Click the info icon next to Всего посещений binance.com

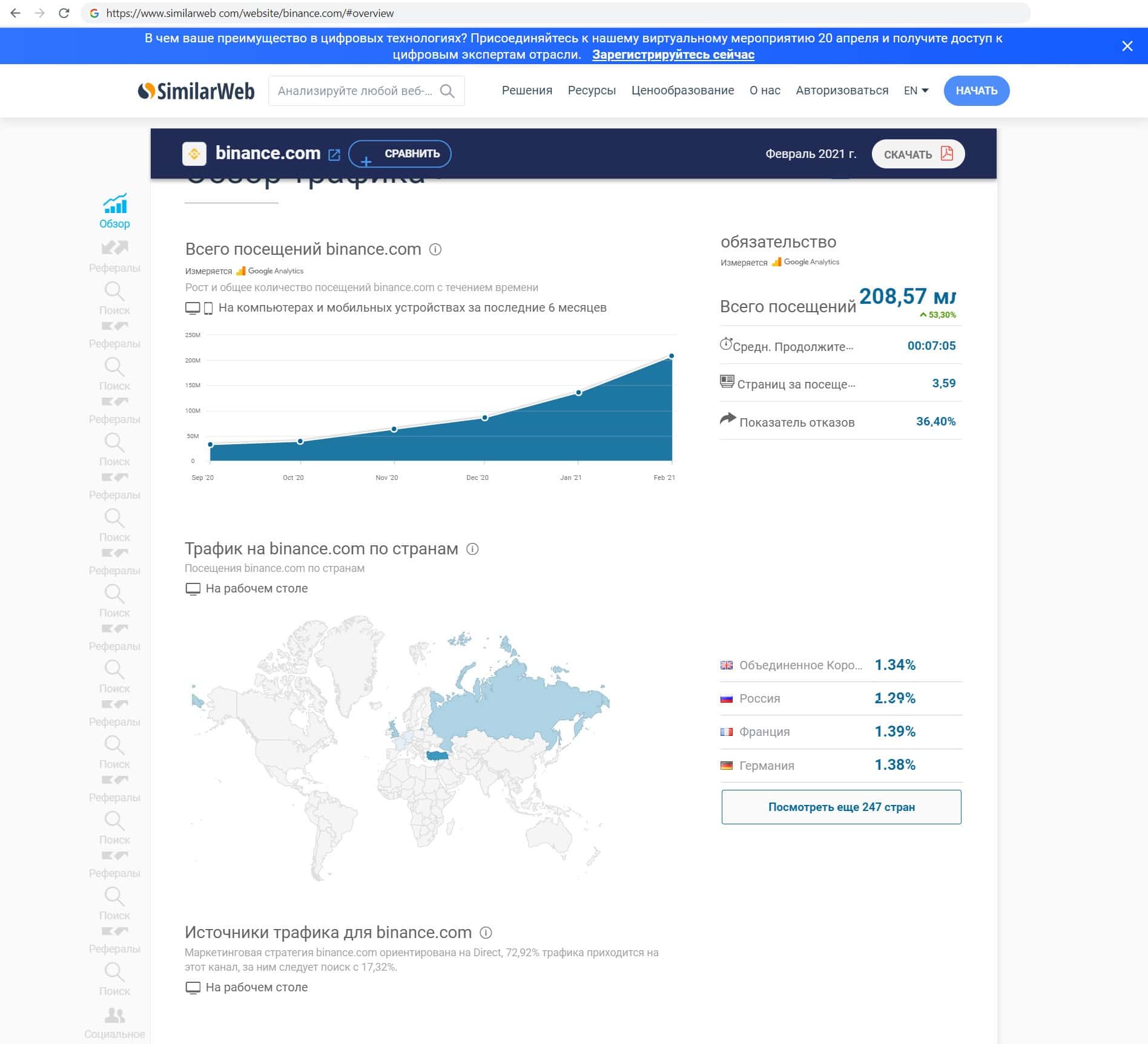tap(435, 249)
